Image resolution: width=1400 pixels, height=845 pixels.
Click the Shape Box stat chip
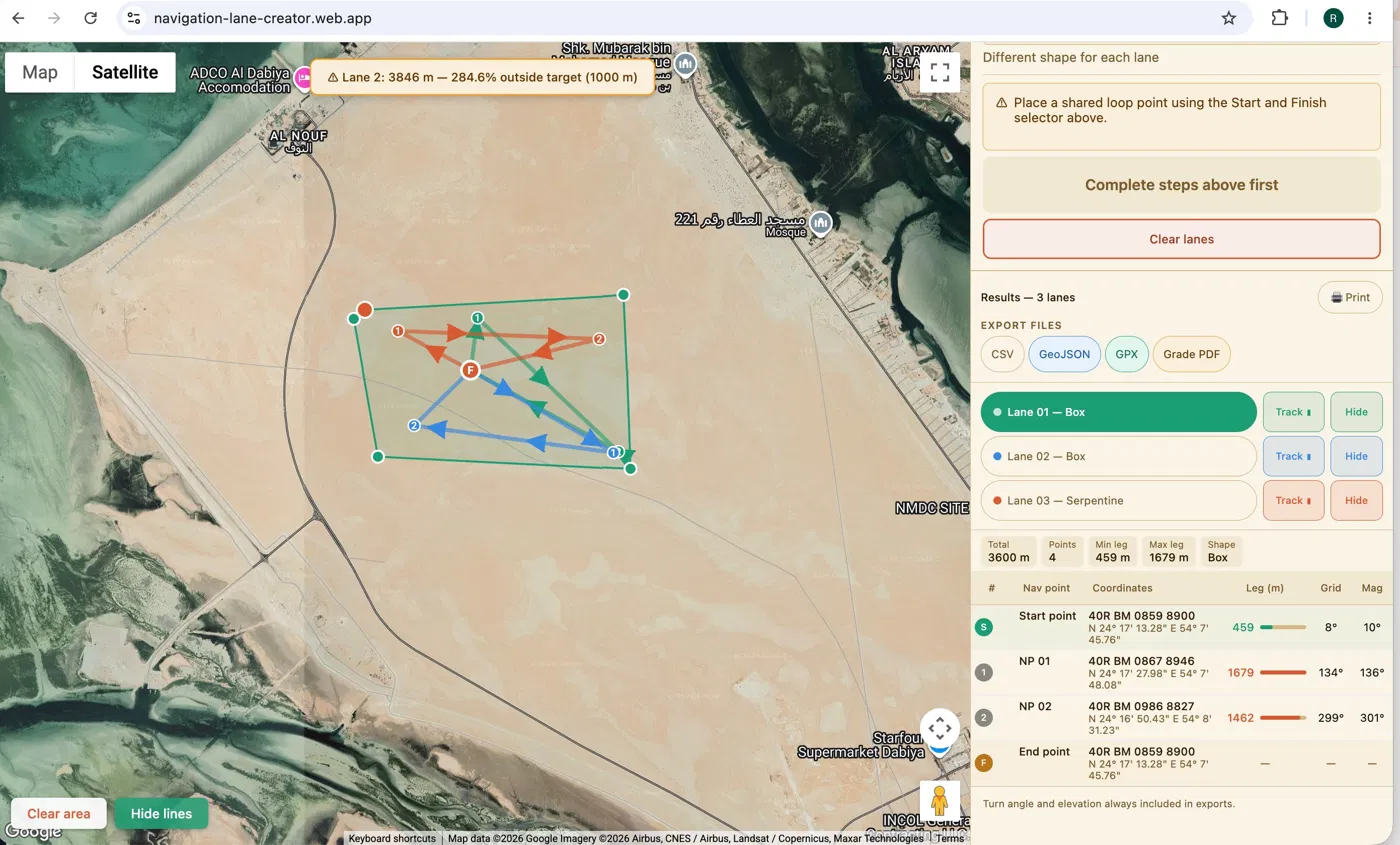point(1221,551)
